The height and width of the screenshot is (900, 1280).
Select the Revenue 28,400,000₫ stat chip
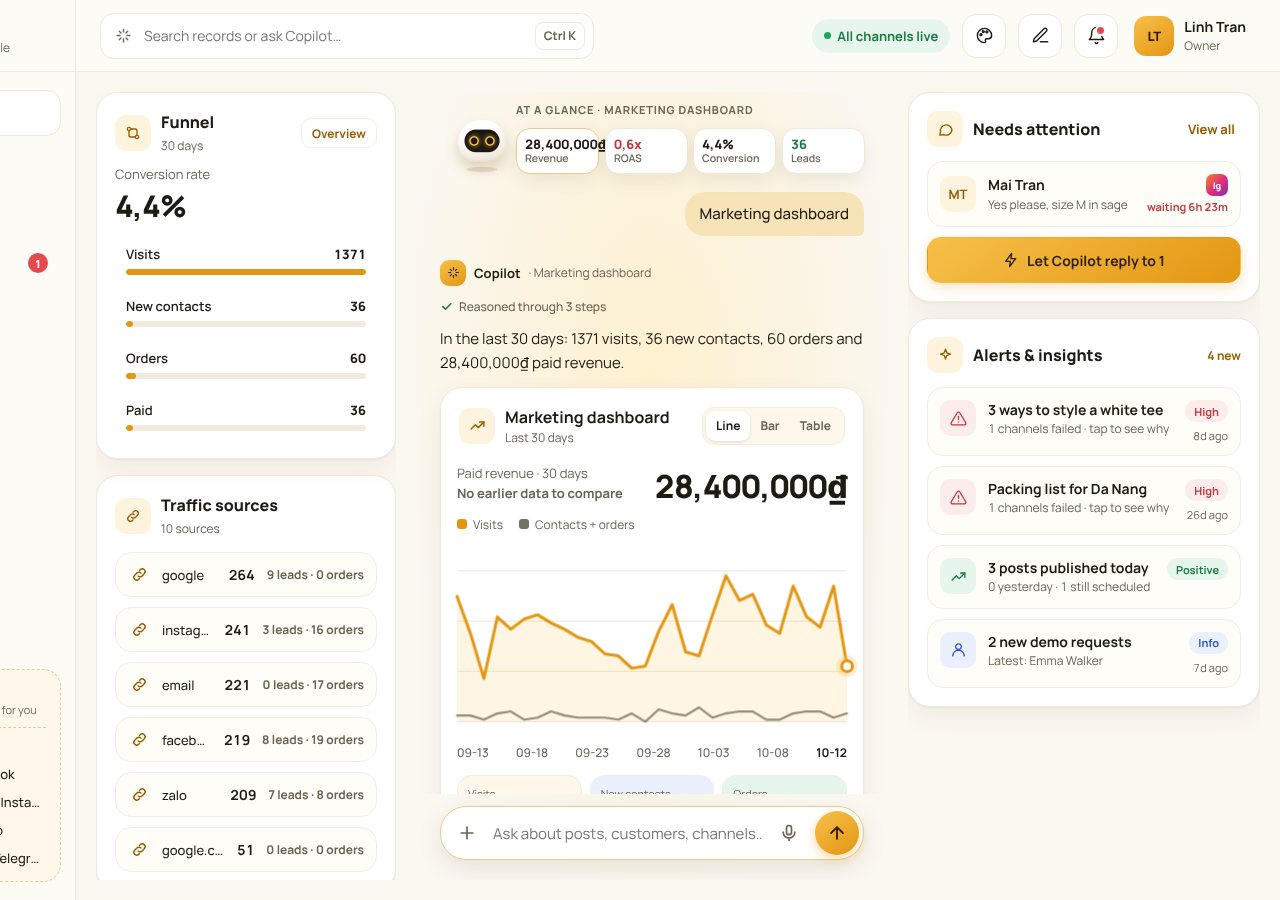pyautogui.click(x=558, y=151)
